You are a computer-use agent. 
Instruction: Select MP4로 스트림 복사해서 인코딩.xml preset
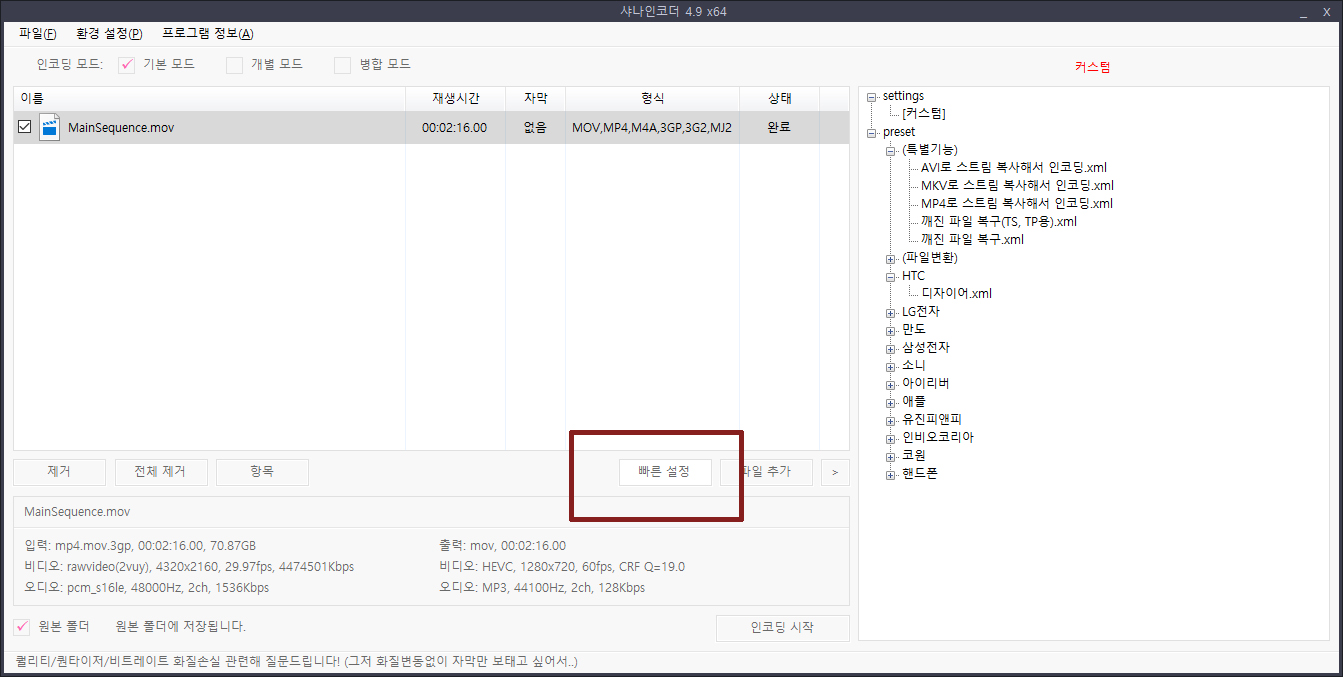(x=1016, y=204)
